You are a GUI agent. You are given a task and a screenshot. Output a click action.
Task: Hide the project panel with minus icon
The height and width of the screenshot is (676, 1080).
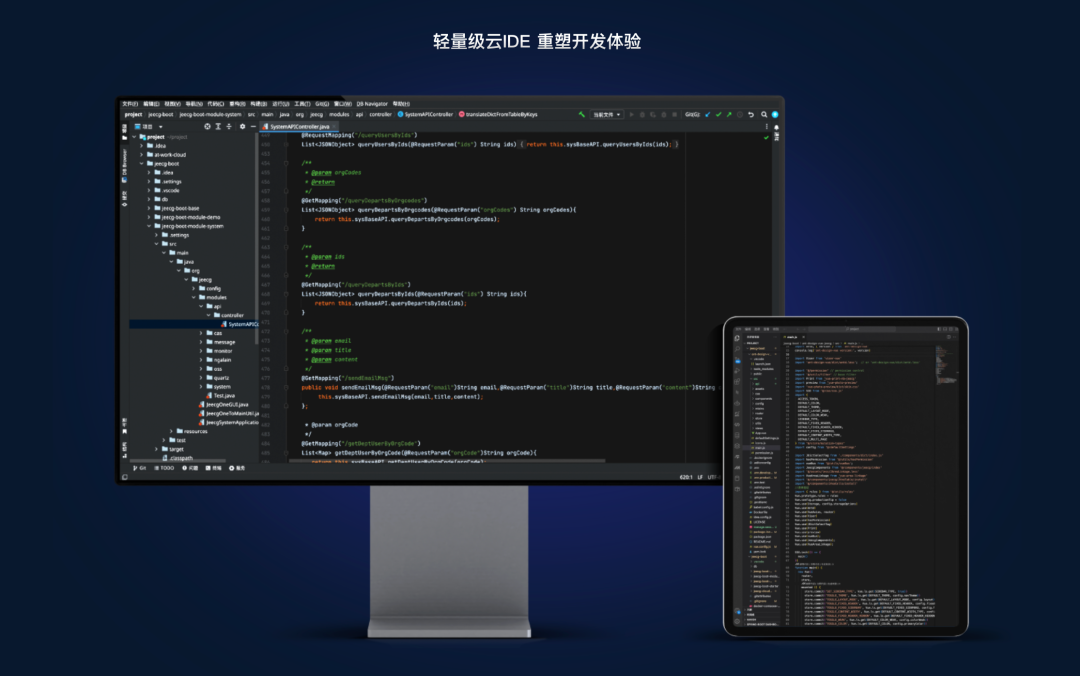253,127
